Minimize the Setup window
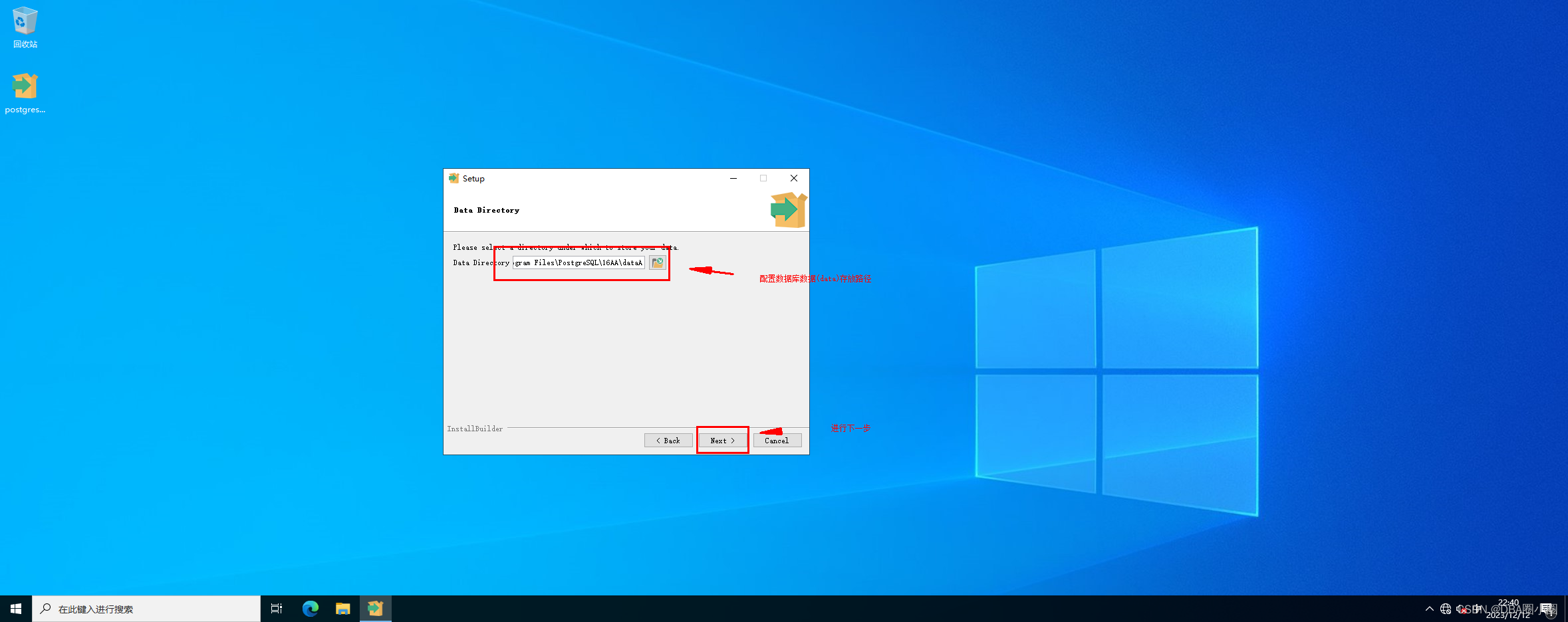 [x=733, y=178]
